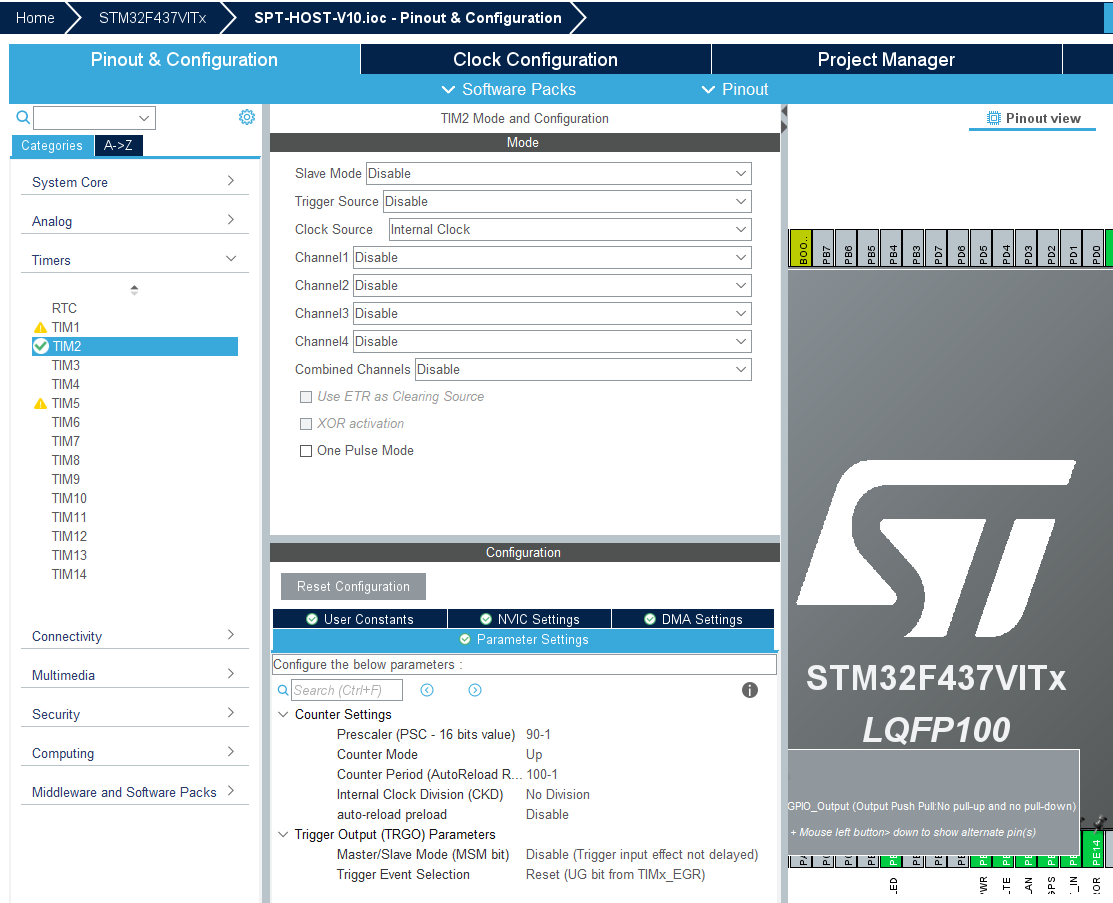1113x903 pixels.
Task: Expand Middleware and Software Packs category
Action: pos(135,792)
